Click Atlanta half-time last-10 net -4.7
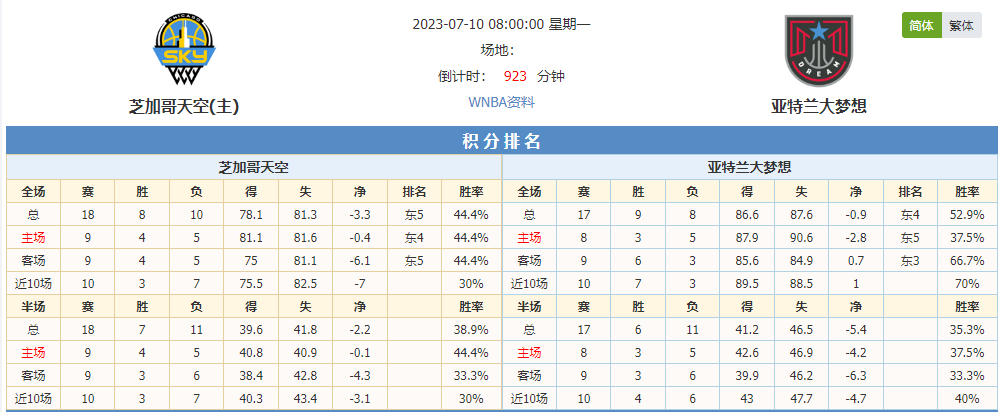This screenshot has width=1000, height=412. coord(856,398)
